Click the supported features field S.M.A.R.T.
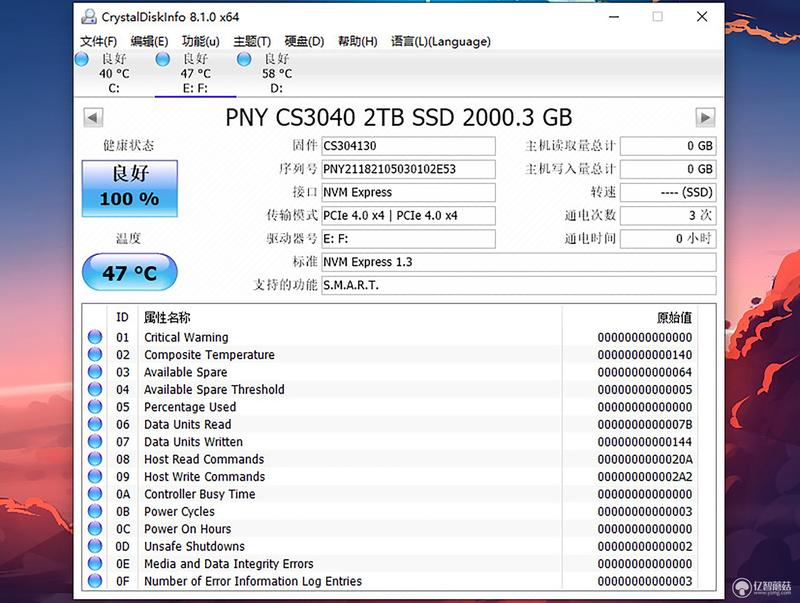The image size is (800, 603). [518, 285]
